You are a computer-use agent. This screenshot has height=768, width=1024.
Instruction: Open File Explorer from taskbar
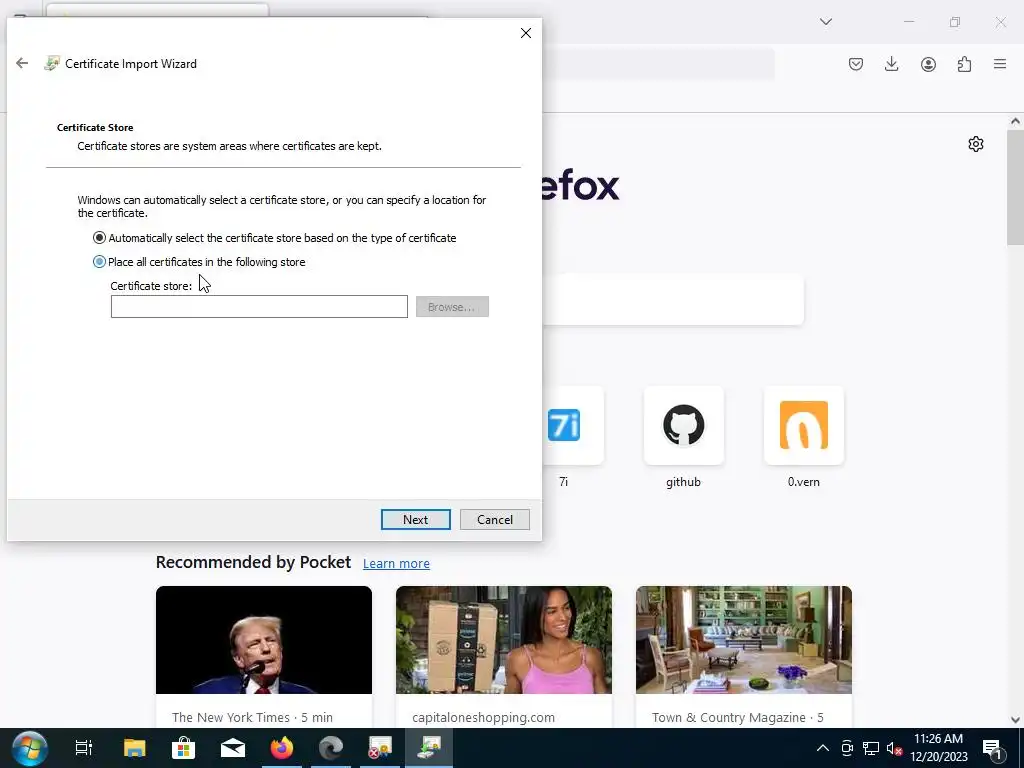click(135, 748)
